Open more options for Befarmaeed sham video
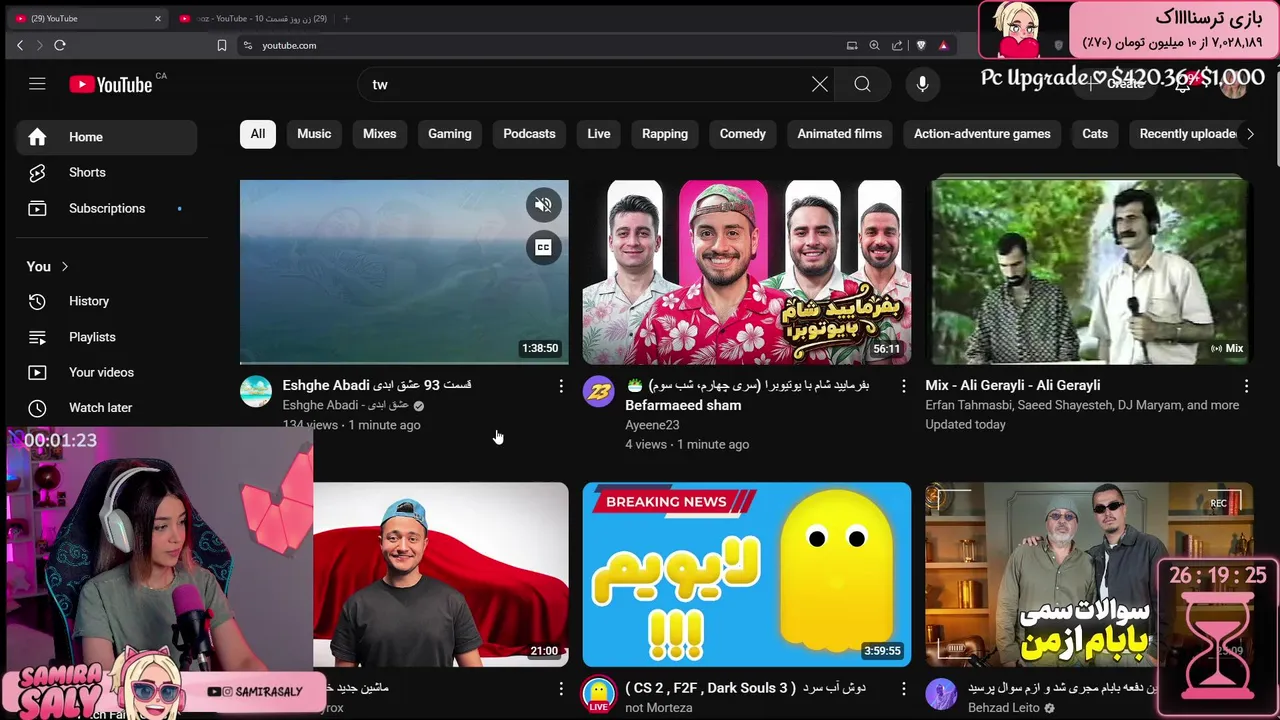The image size is (1280, 720). pos(904,386)
